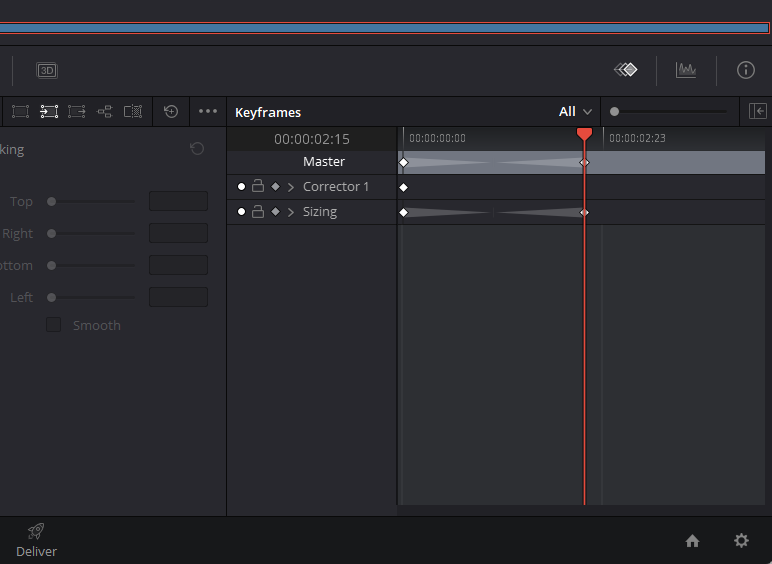This screenshot has height=564, width=772.
Task: Select the node sizing icon
Action: click(104, 112)
